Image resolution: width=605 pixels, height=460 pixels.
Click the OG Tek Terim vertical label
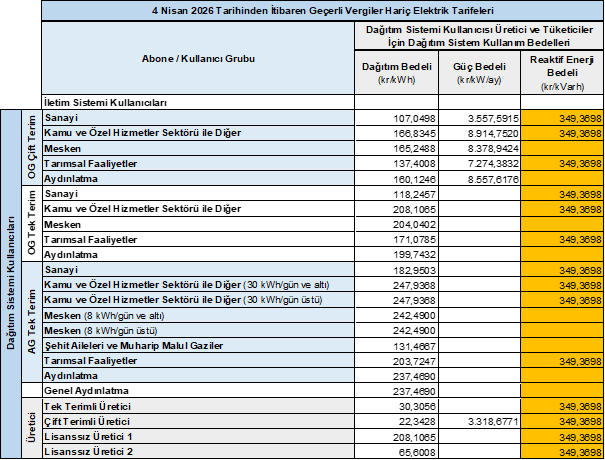coord(32,223)
